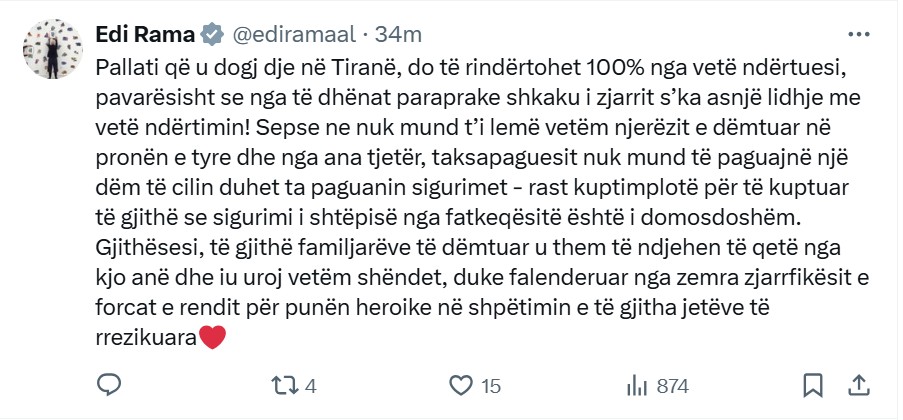Like the tweet with the heart outline
This screenshot has height=420, width=903.
click(x=461, y=384)
